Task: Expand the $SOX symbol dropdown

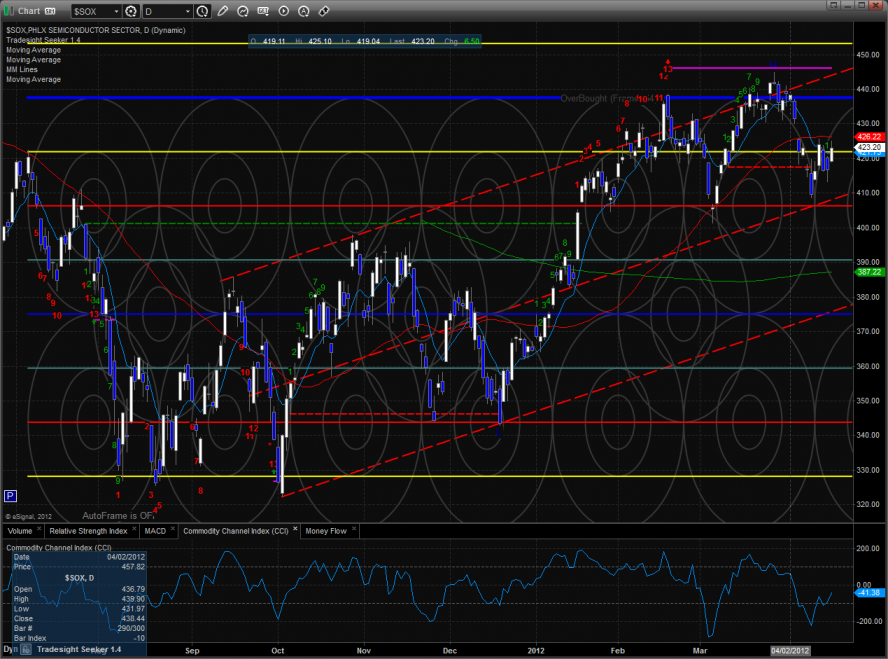Action: [x=116, y=12]
